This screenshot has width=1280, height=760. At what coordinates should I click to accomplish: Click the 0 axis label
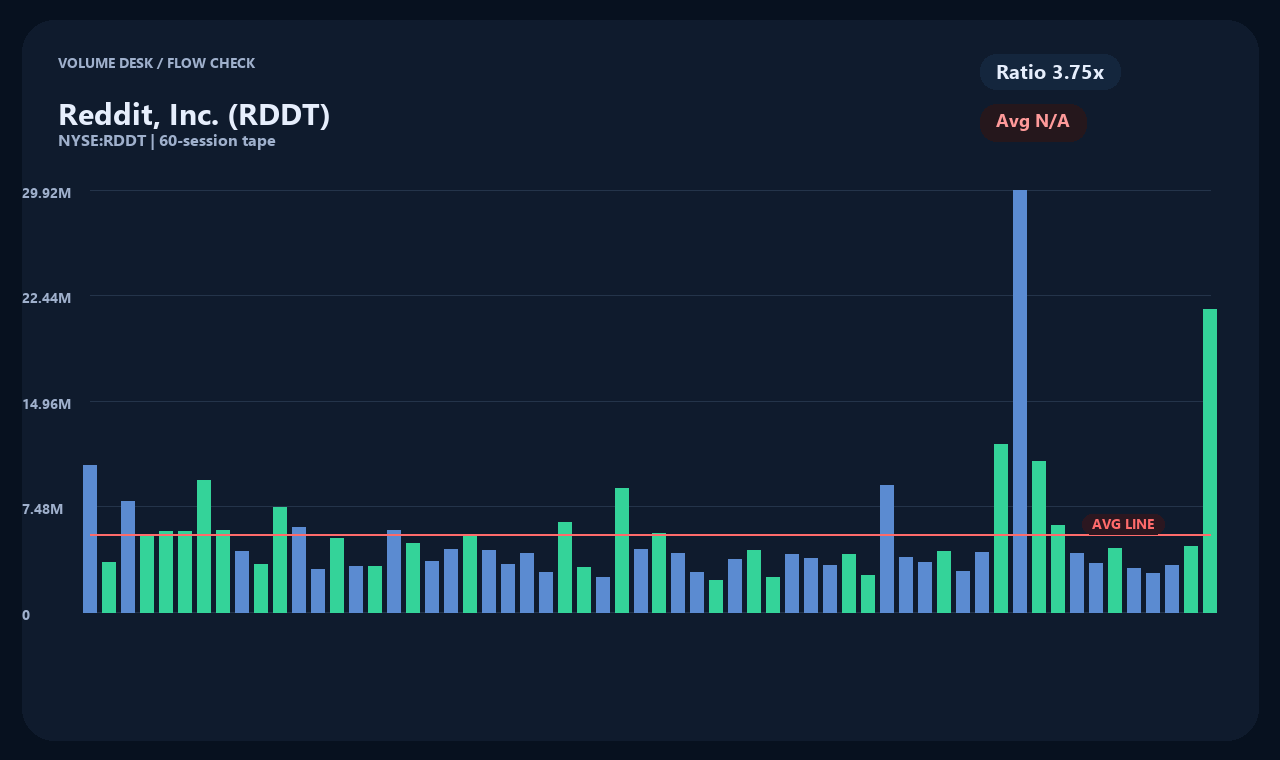tap(26, 615)
